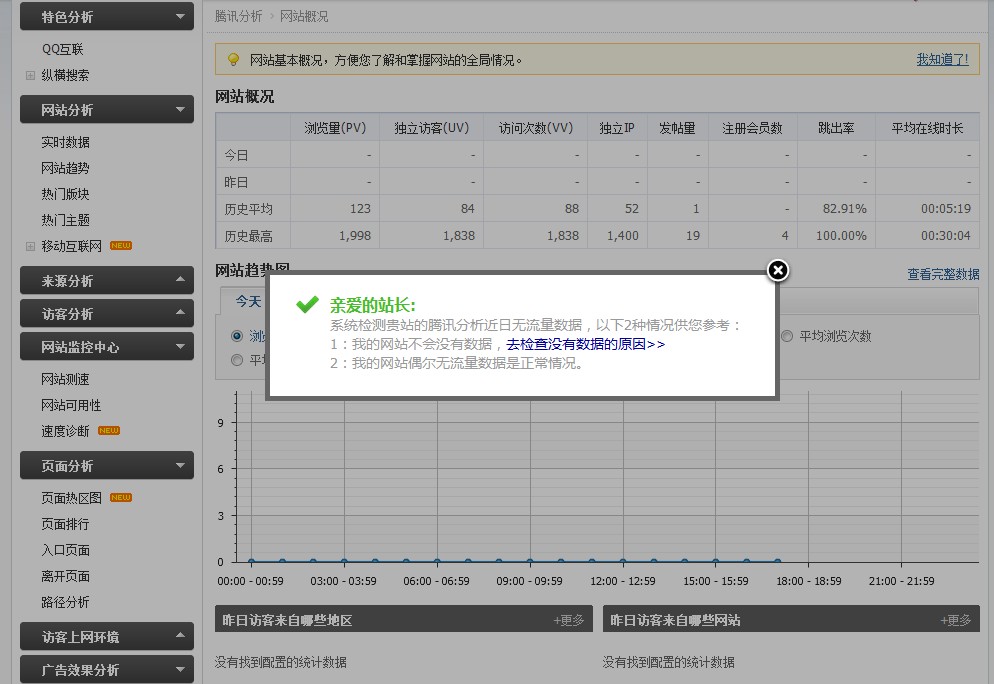Select the second-row radio button under 今天
994x684 pixels.
(237, 360)
